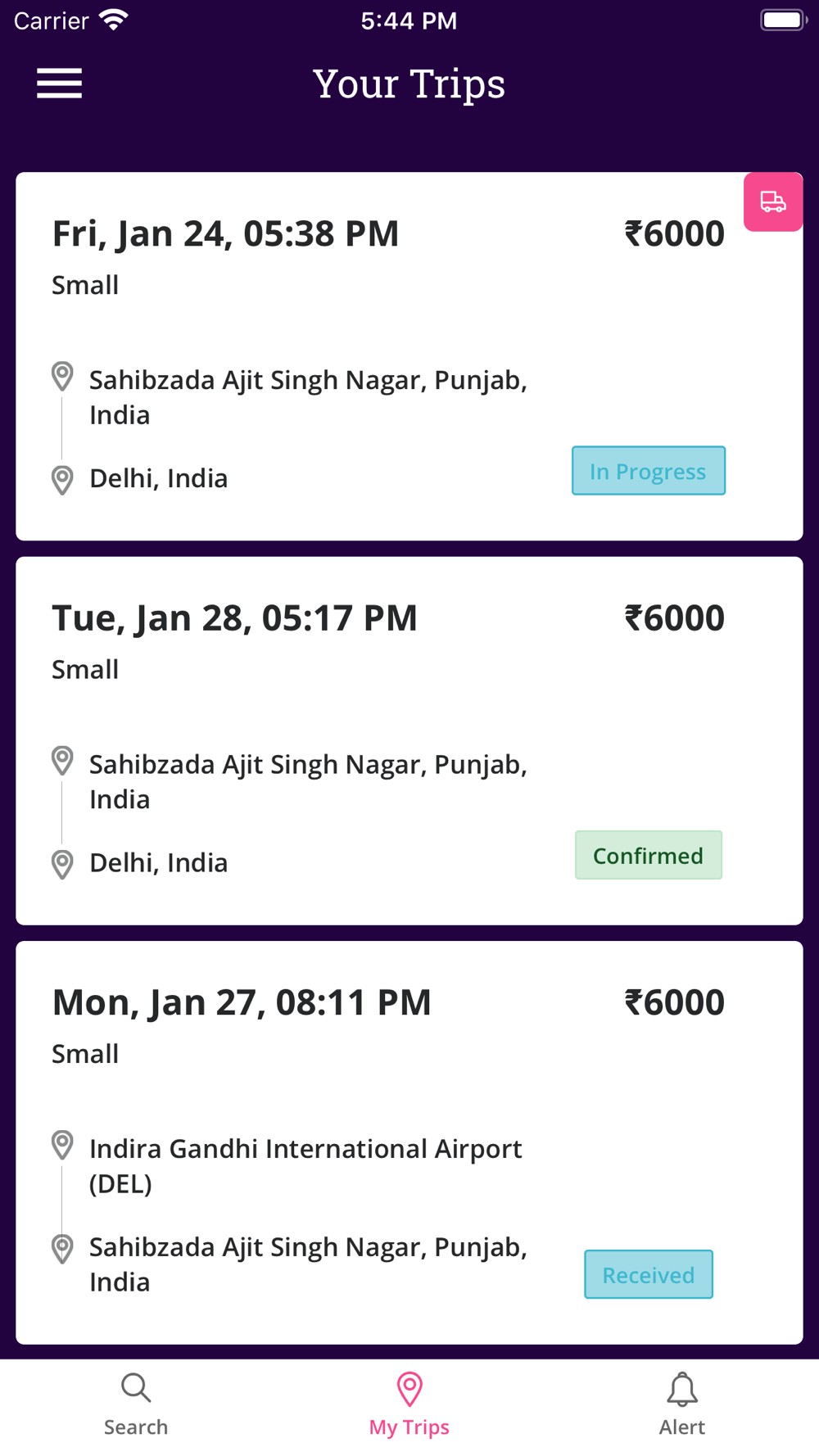Tap pickup pin icon on Jan 28 trip
The image size is (819, 1456).
(62, 761)
